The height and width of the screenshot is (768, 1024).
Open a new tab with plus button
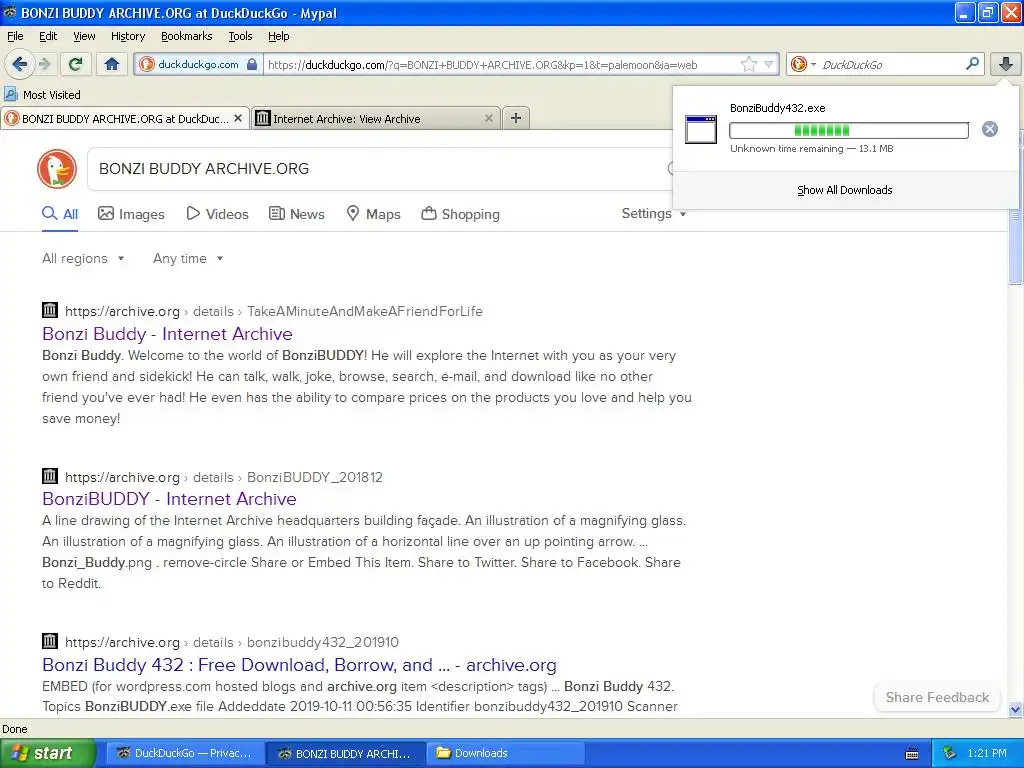point(516,118)
